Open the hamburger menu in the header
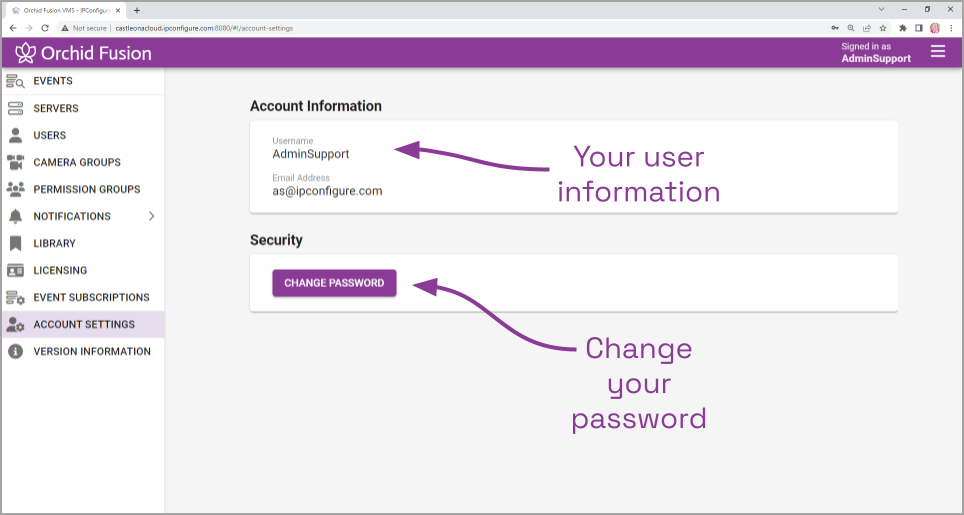 [938, 52]
